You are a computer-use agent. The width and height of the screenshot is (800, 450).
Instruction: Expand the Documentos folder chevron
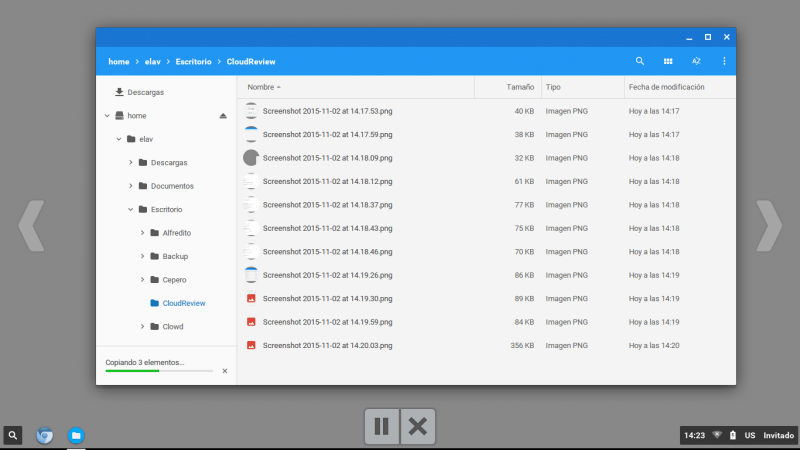coord(131,186)
